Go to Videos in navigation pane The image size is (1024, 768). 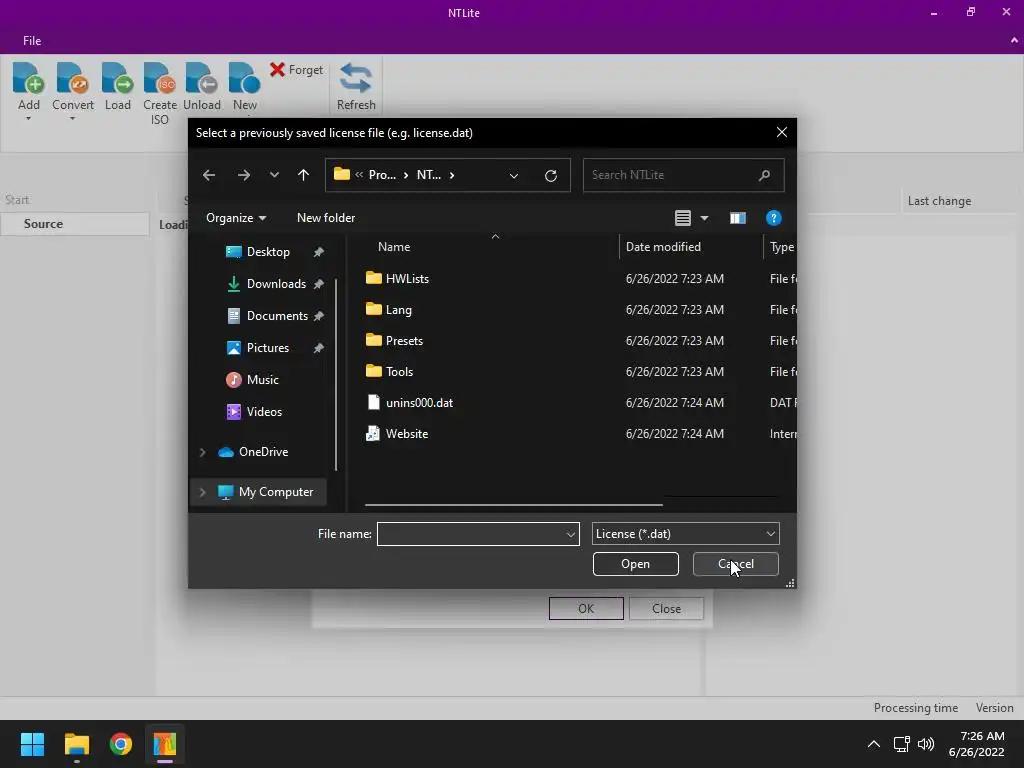pos(264,412)
